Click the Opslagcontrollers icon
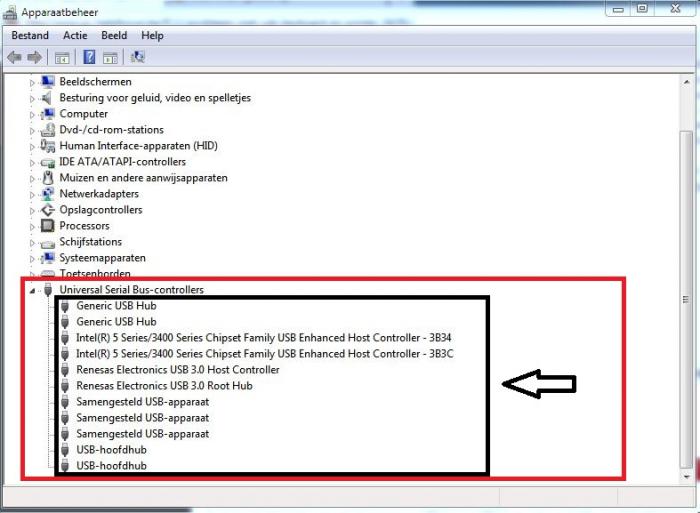The height and width of the screenshot is (513, 700). 47,210
